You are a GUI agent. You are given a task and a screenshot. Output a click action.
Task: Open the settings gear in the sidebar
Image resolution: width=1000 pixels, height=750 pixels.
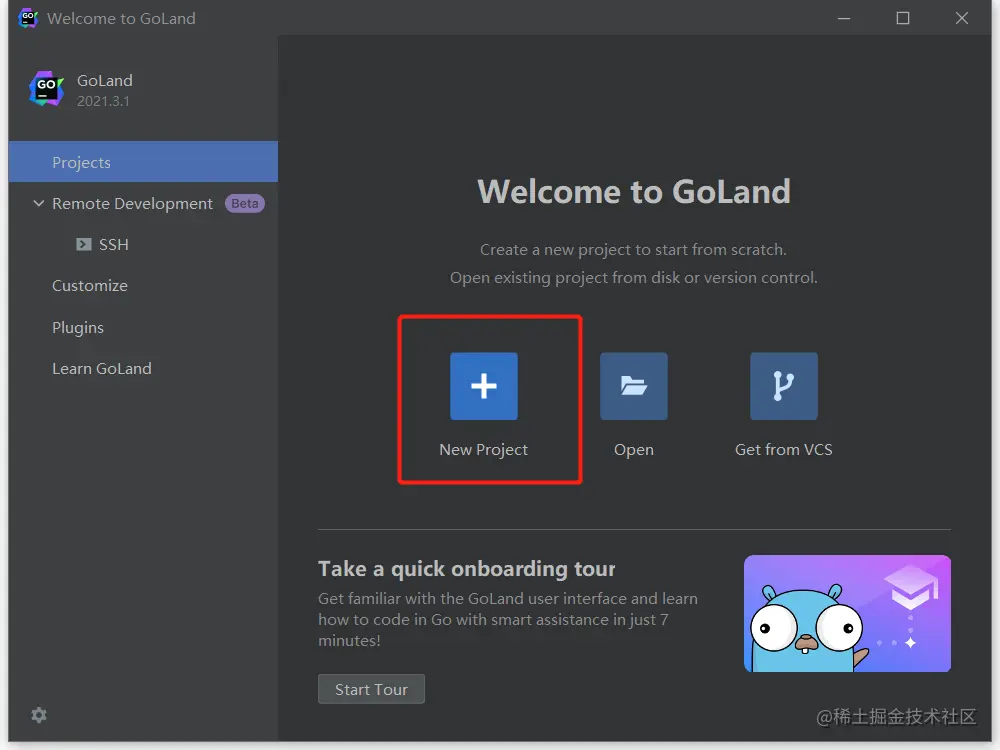pos(39,715)
